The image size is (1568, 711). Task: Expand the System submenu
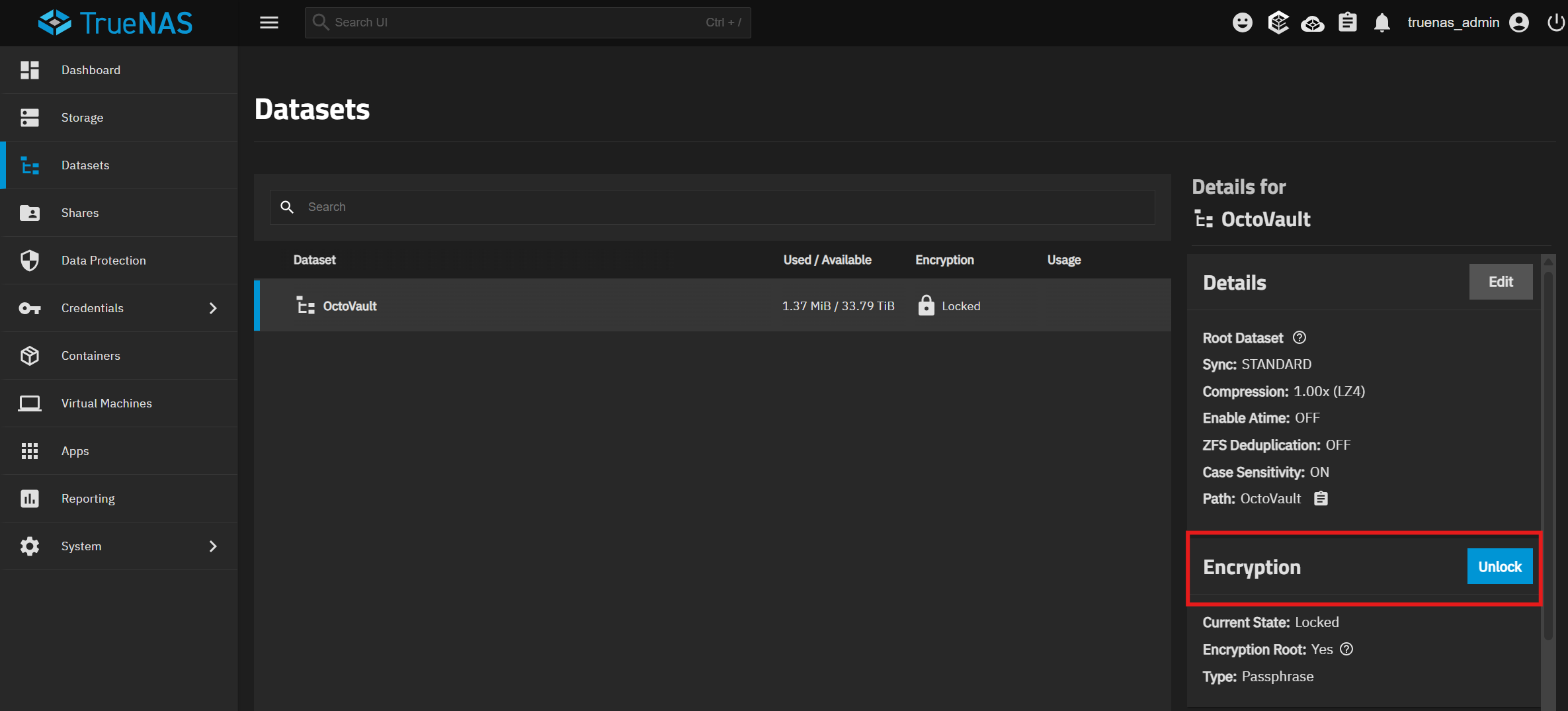click(212, 546)
